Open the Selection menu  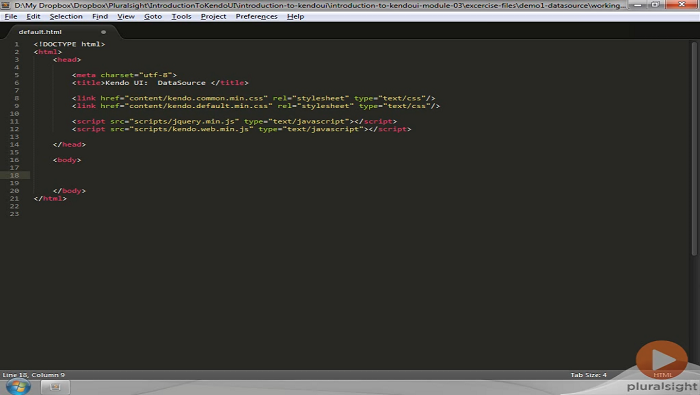tap(66, 17)
